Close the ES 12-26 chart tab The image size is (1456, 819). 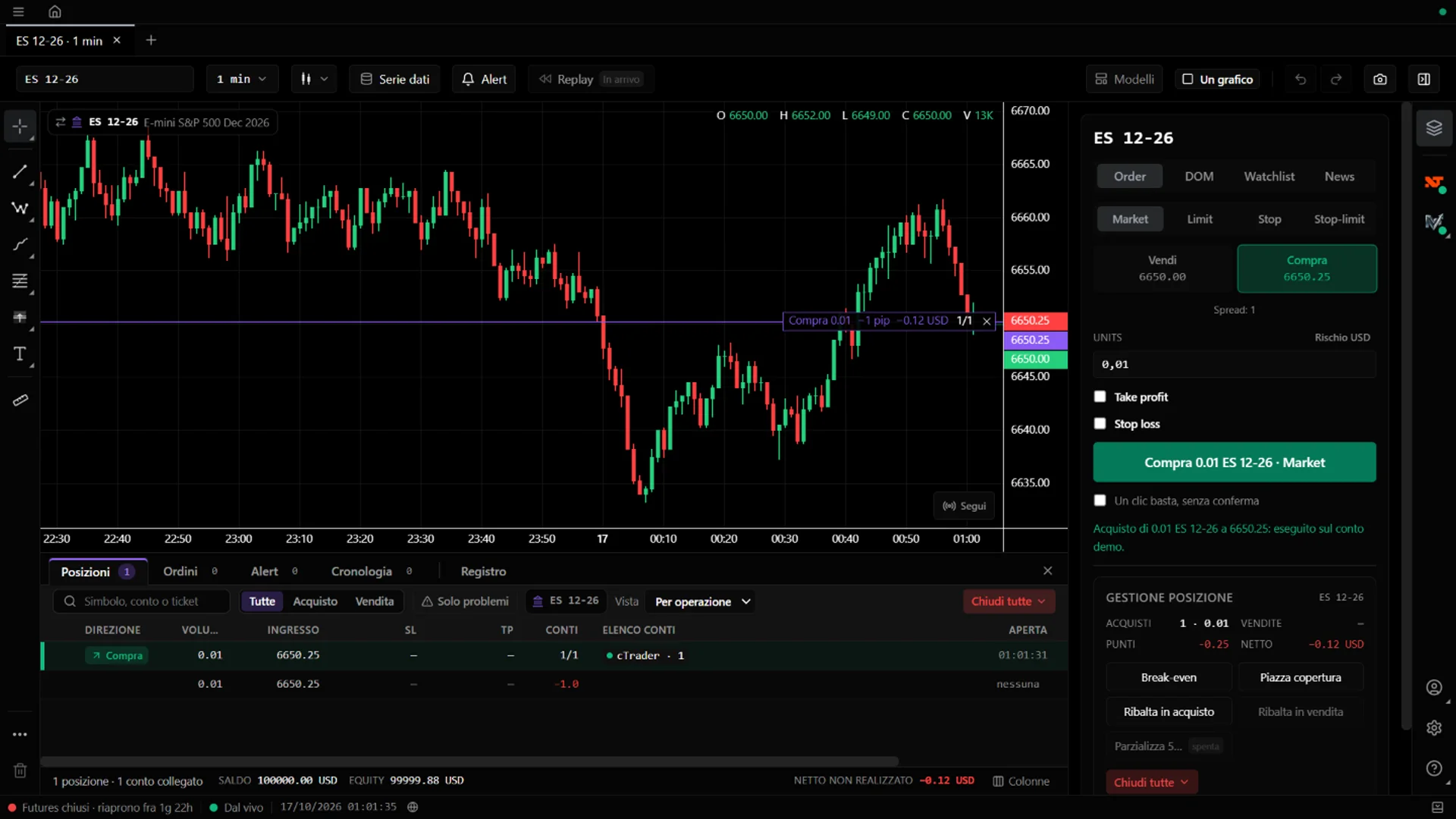117,40
